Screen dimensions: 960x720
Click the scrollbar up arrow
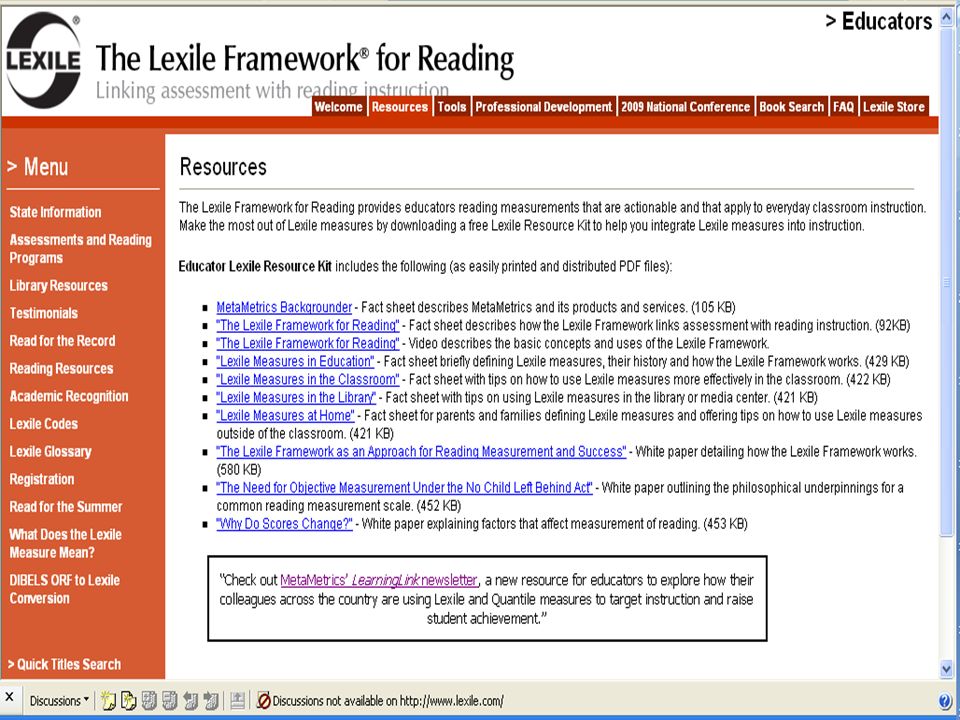coord(947,17)
